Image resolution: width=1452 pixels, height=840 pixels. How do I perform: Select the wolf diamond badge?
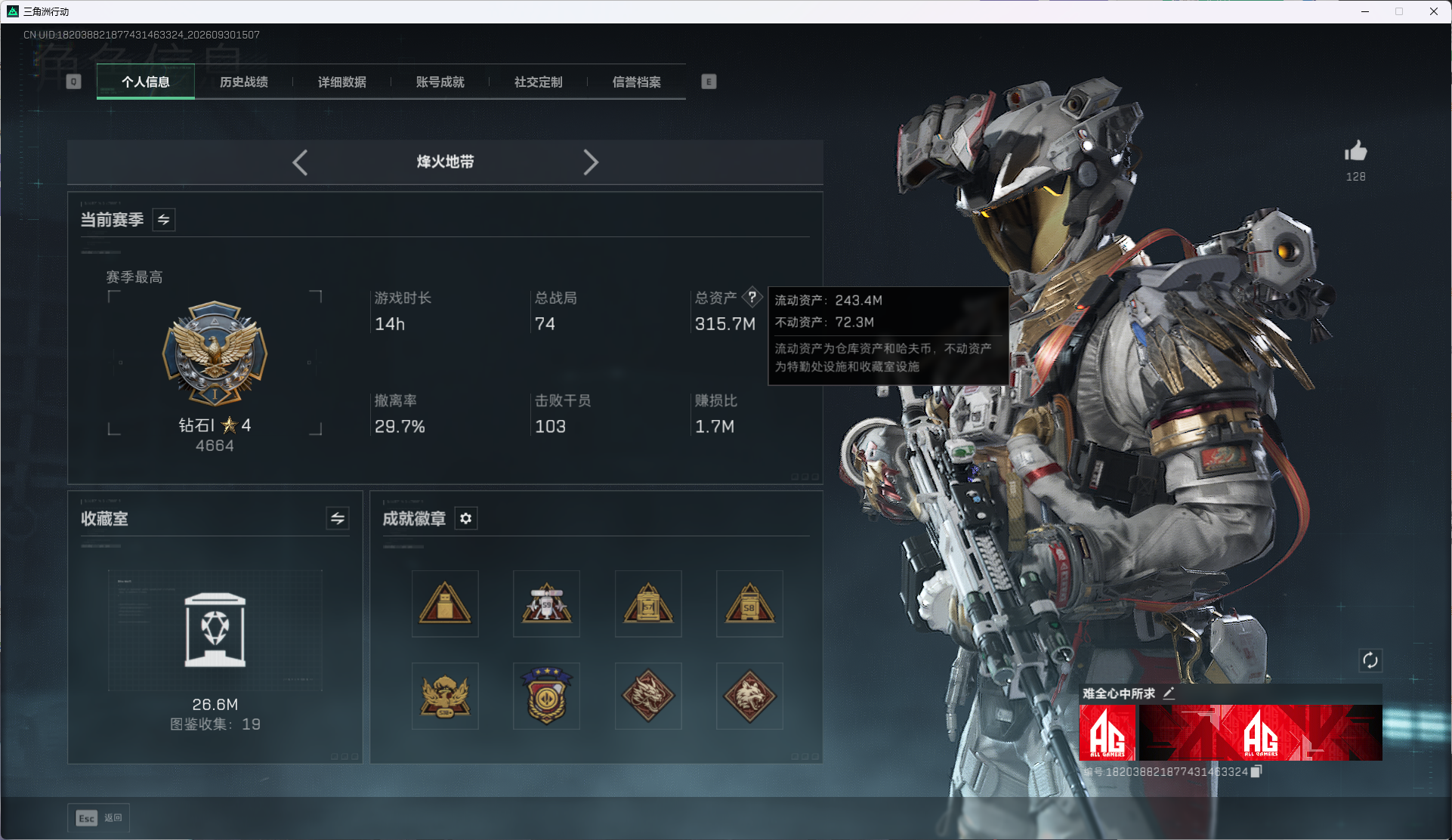tap(749, 696)
